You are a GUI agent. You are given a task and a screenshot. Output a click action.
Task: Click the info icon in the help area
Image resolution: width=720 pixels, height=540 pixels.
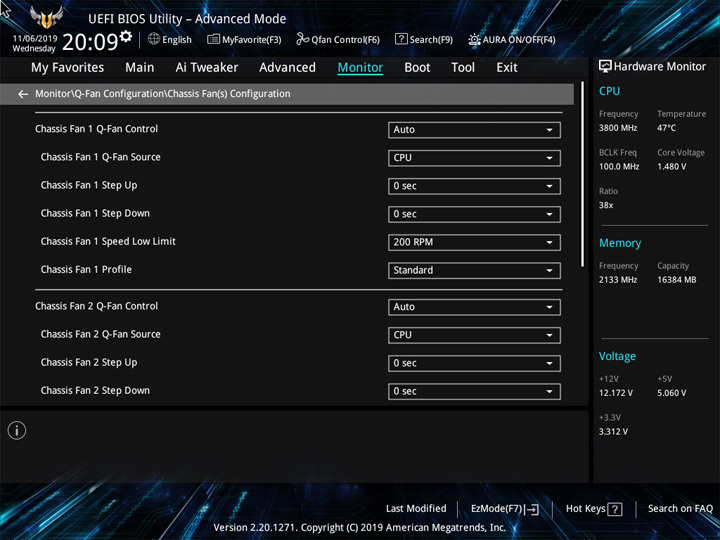pos(17,431)
